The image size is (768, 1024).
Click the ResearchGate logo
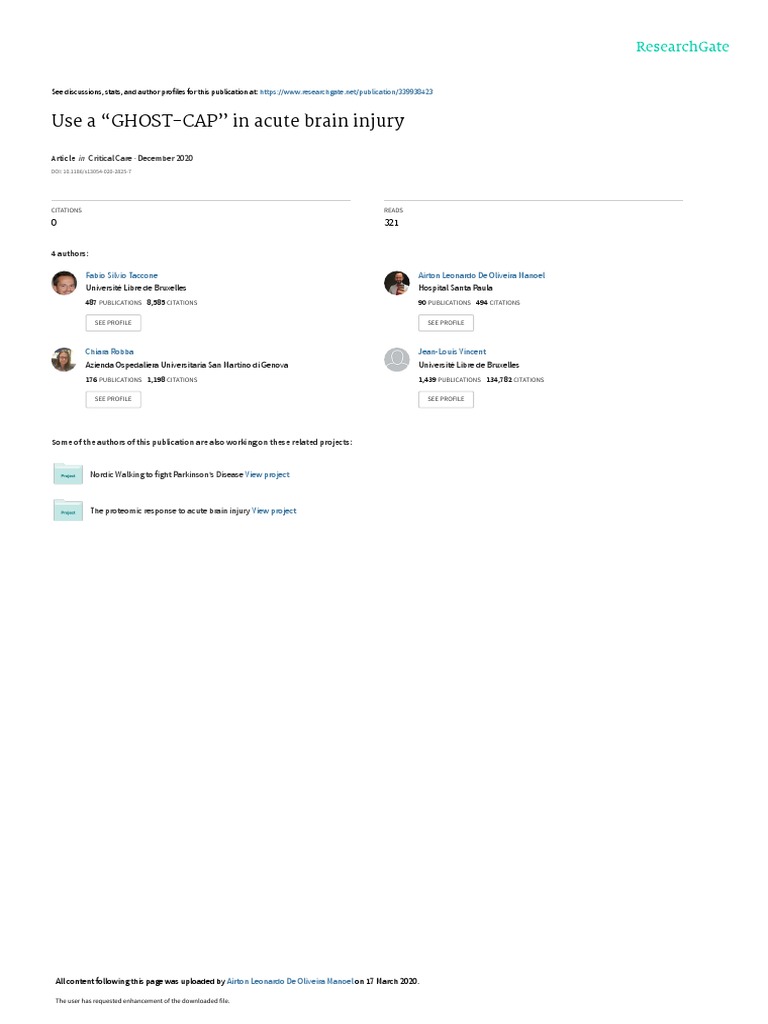682,46
